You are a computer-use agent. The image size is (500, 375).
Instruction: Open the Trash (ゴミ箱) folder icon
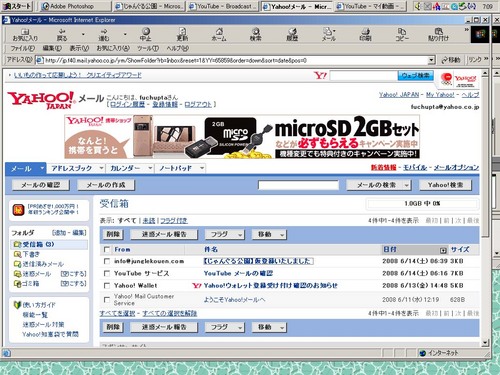[x=17, y=284]
